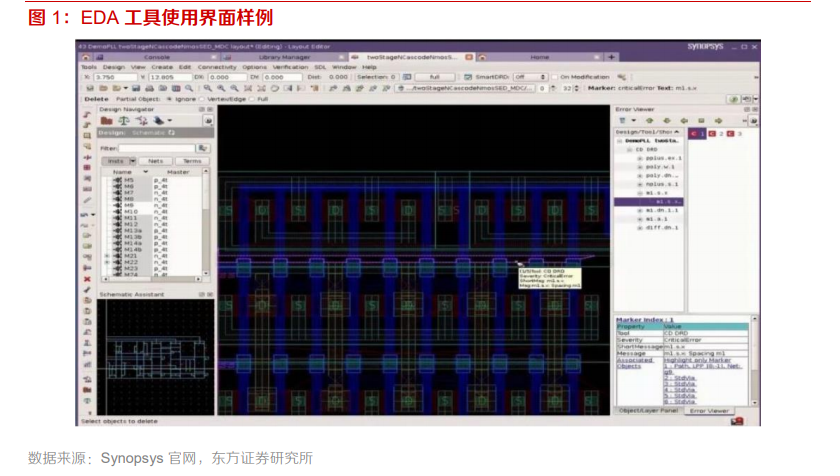
Task: Click the Design Navigator panel options icon on the right
Action: [x=208, y=121]
